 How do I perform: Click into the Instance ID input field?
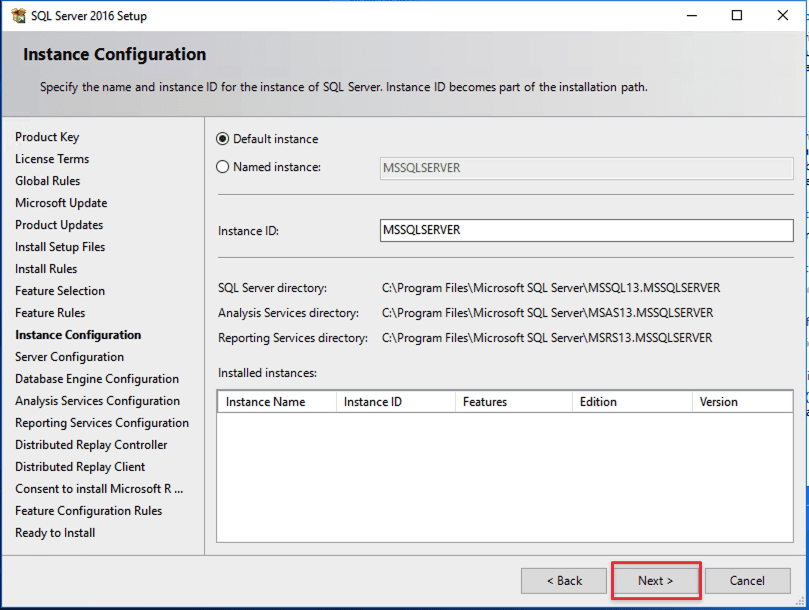(587, 230)
